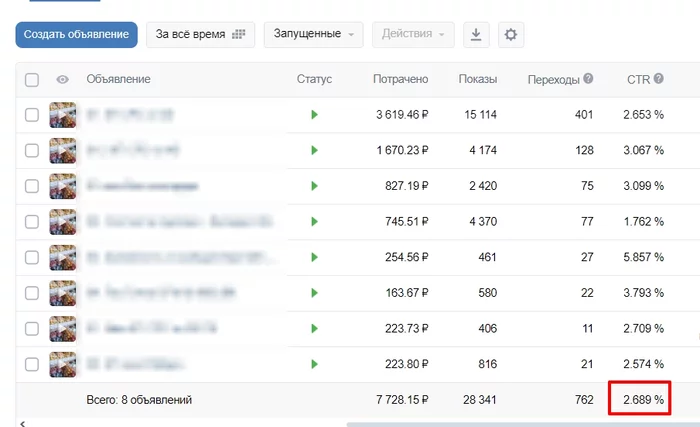Open the ad thumbnail in the 4 174 impressions row

(62, 151)
